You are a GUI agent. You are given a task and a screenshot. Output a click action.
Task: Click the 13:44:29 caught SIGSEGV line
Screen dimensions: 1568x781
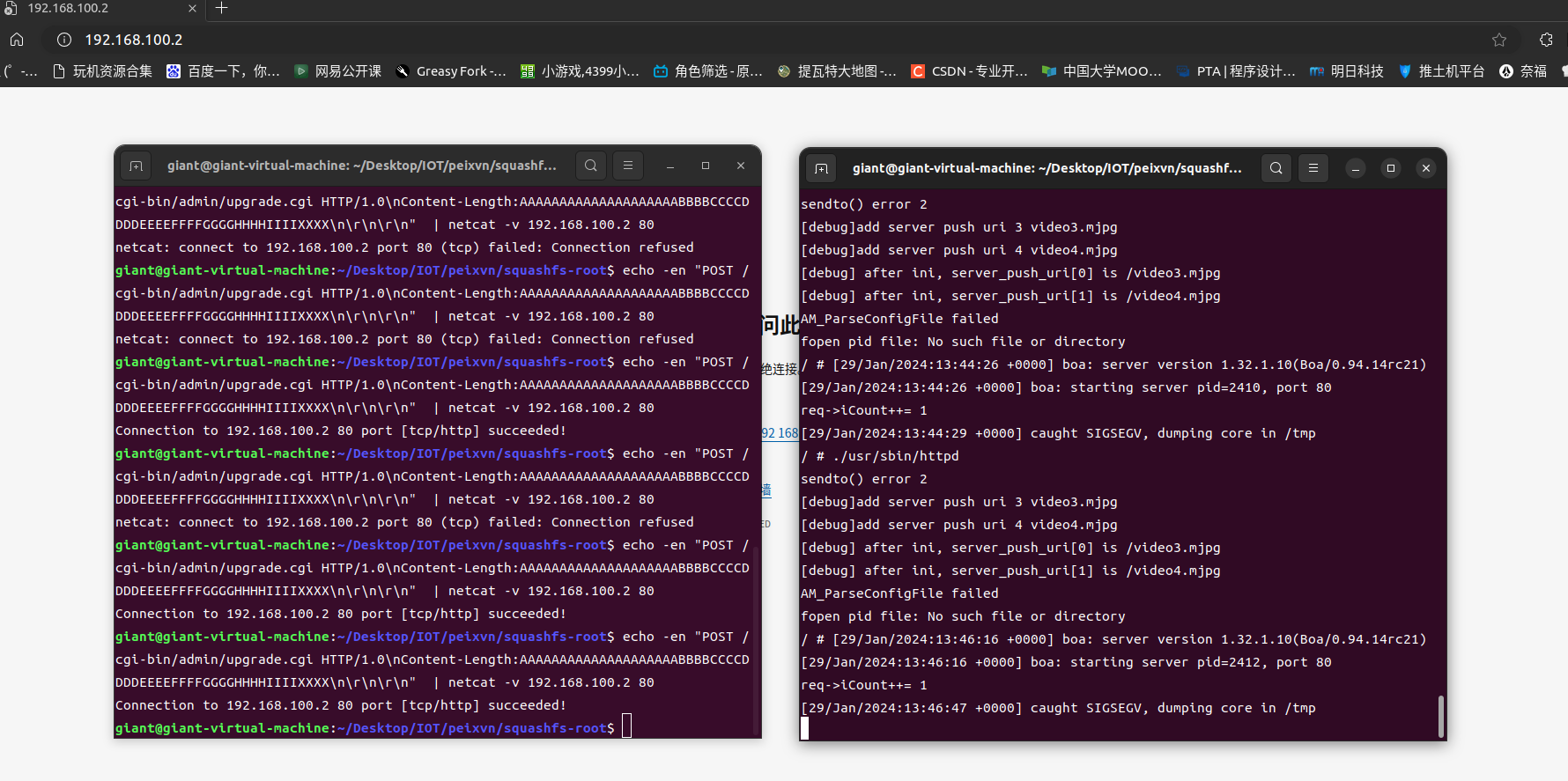pos(1058,433)
